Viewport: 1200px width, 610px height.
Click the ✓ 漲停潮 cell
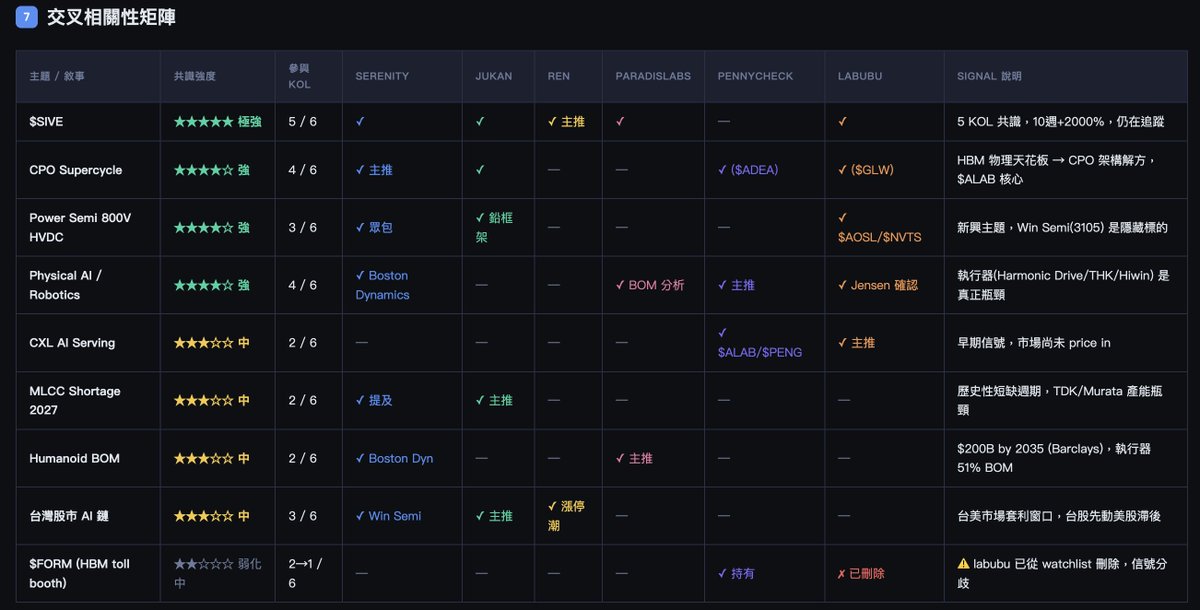[x=566, y=516]
